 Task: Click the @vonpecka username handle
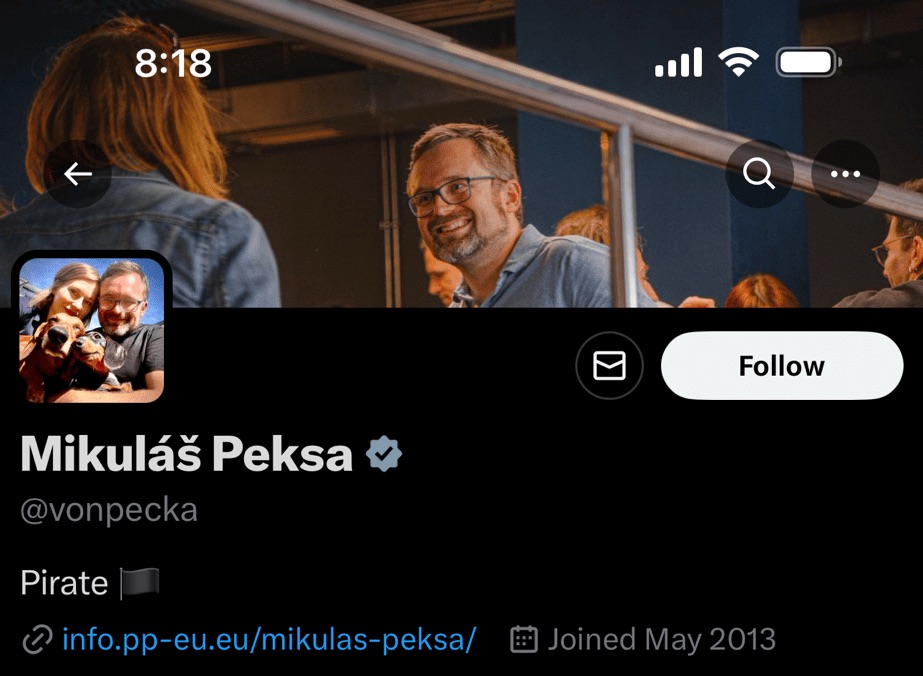click(x=109, y=510)
